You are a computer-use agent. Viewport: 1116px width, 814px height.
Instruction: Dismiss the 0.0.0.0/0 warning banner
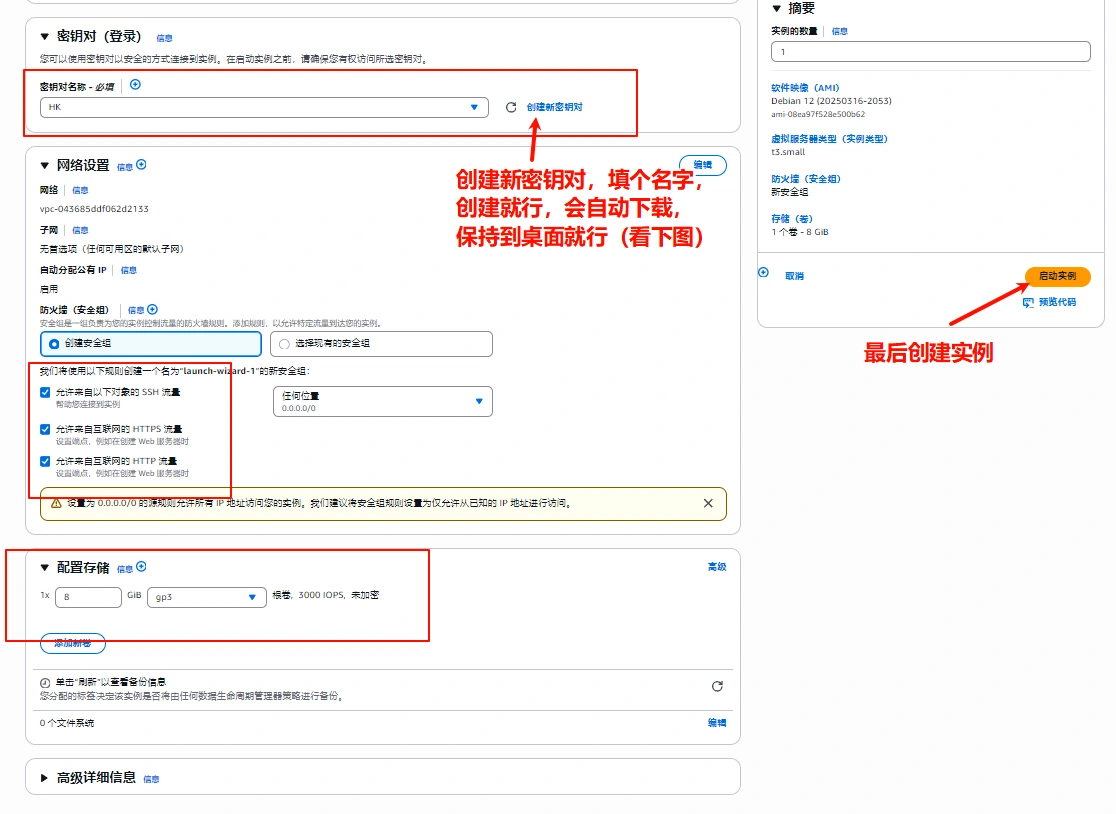(708, 503)
